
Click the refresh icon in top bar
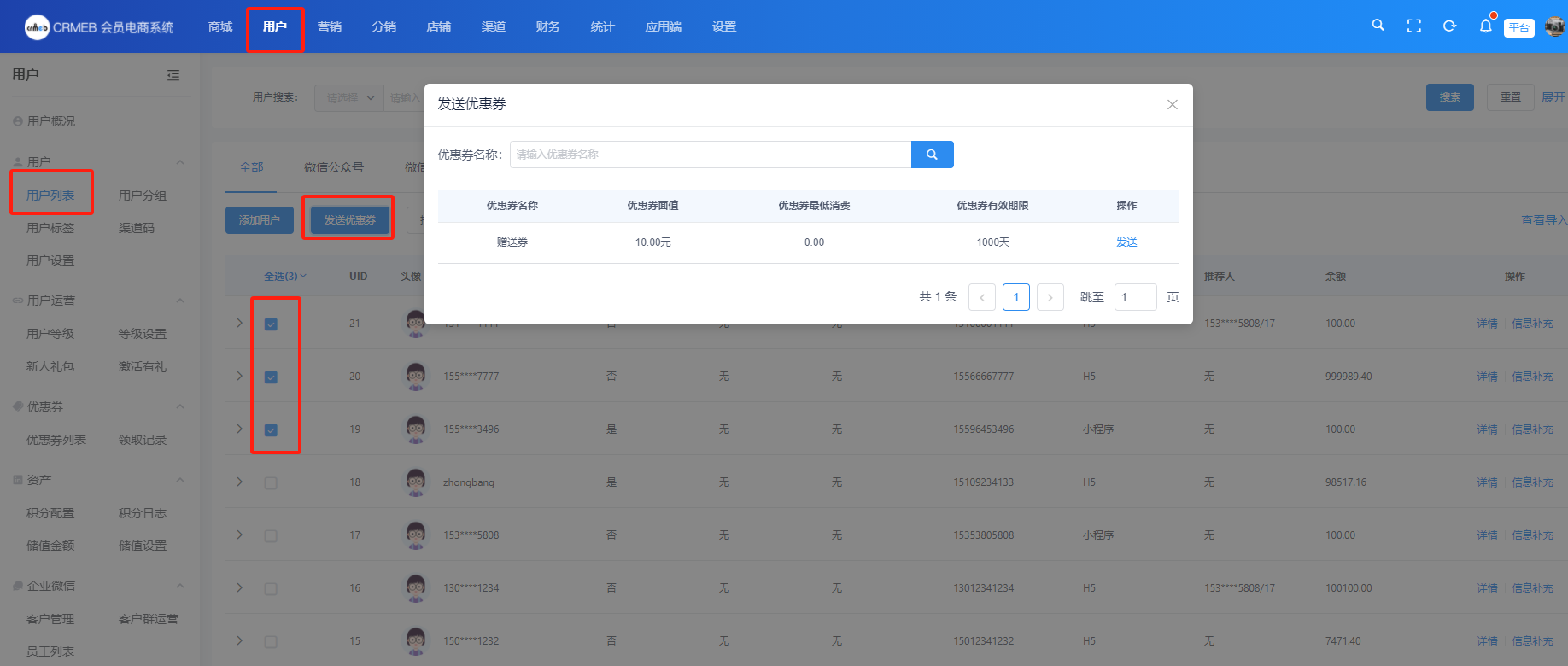[1449, 26]
